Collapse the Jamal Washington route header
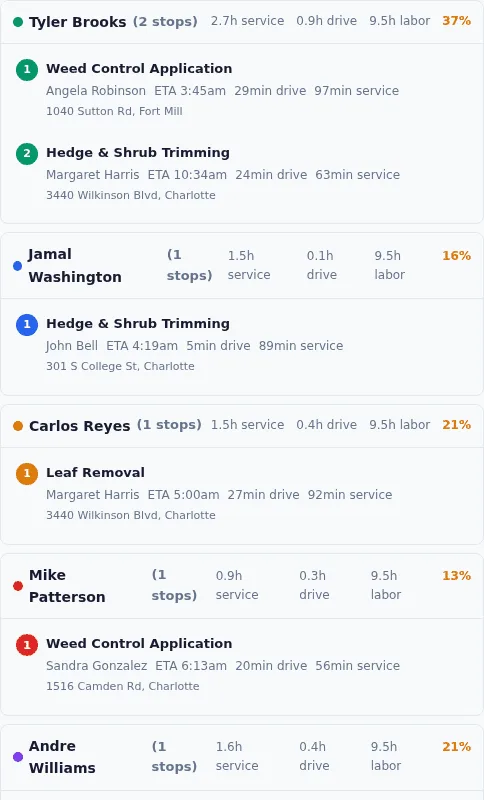484x800 pixels. pos(242,265)
